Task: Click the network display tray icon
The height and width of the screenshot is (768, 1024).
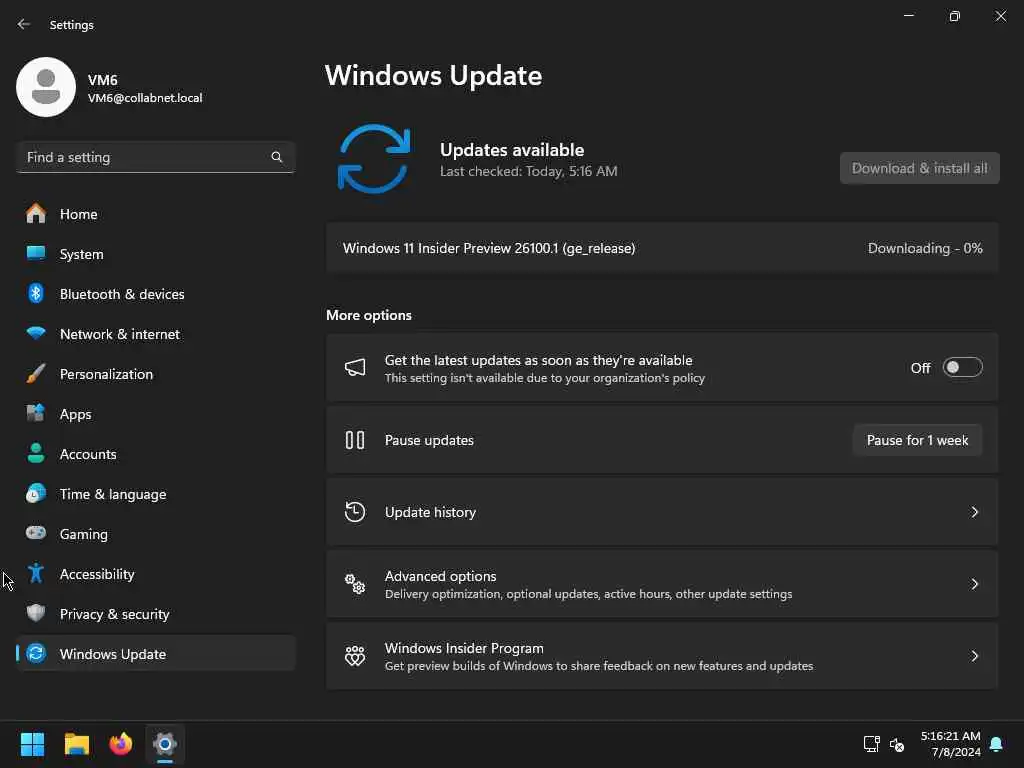Action: pyautogui.click(x=871, y=744)
